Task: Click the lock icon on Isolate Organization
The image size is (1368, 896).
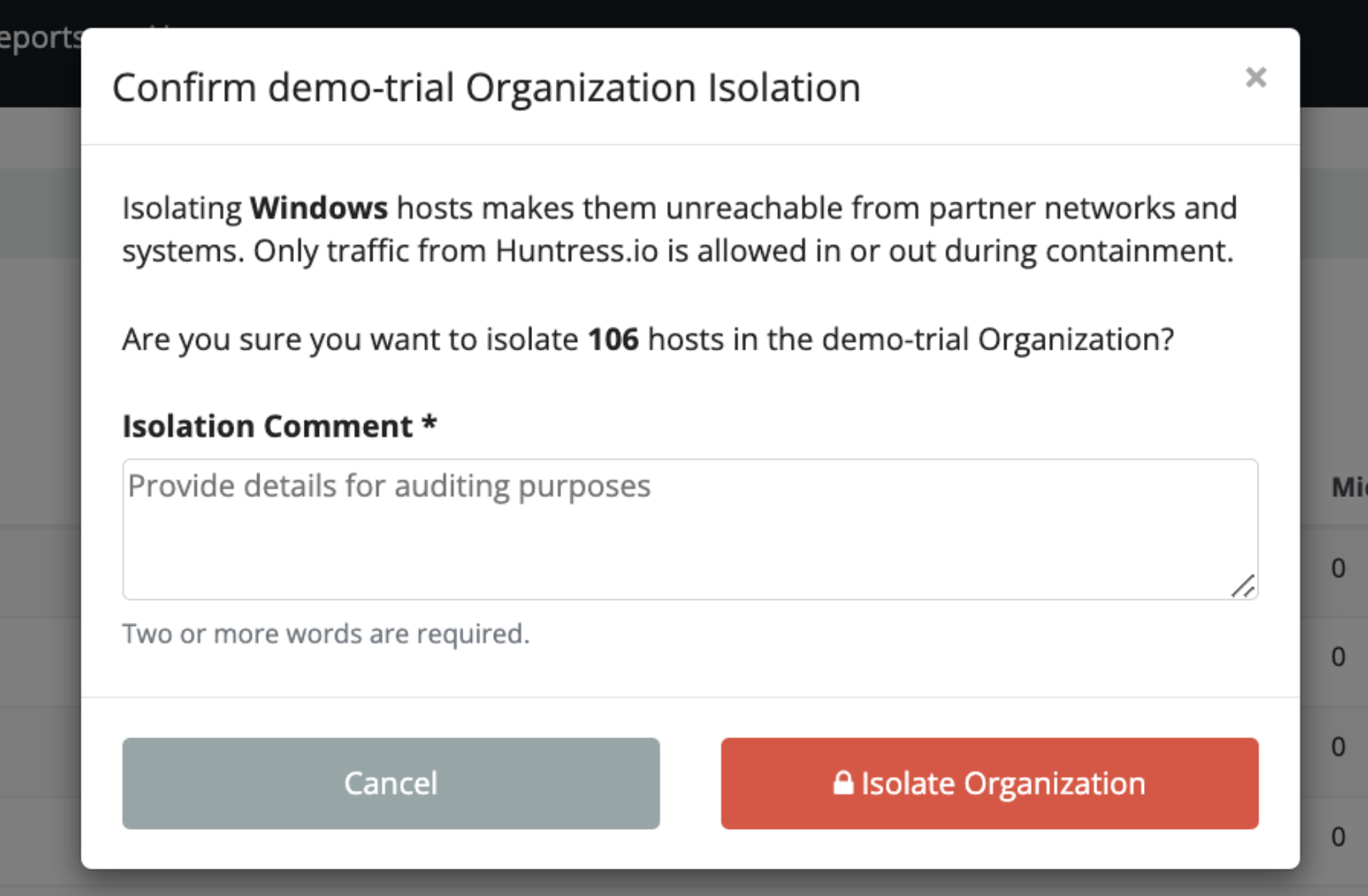Action: click(843, 782)
